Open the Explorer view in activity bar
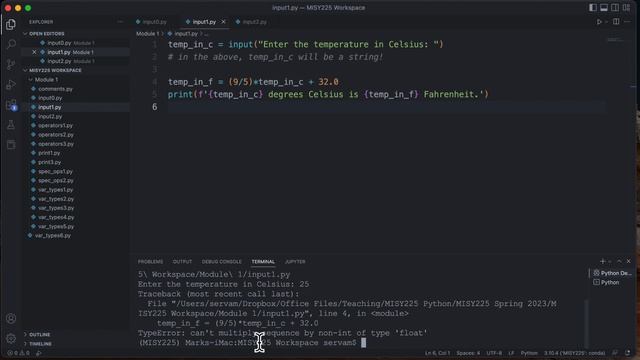The height and width of the screenshot is (360, 640). [11, 24]
